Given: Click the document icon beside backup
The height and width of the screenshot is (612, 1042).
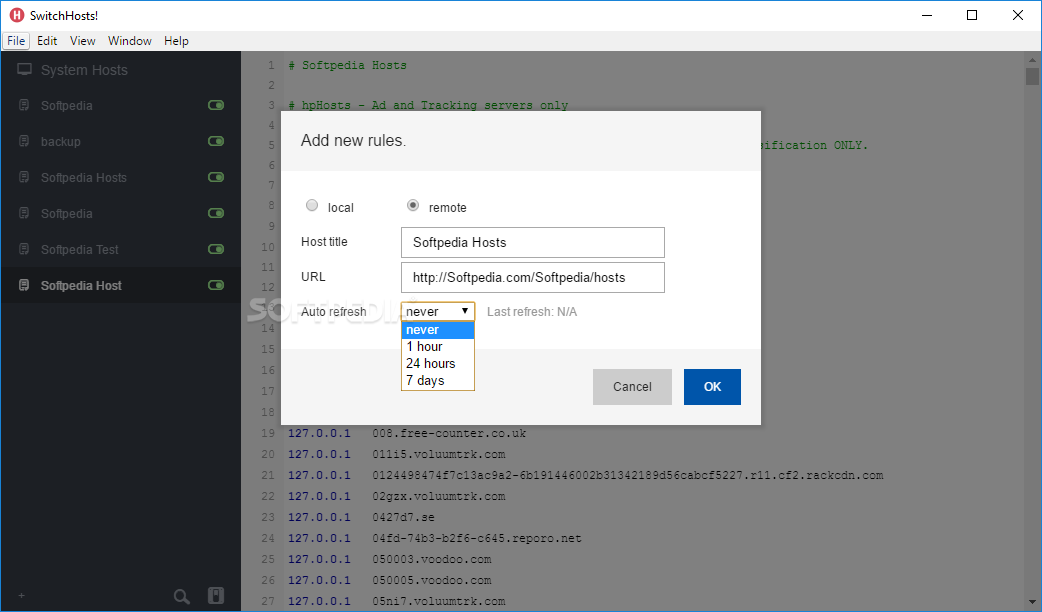Looking at the screenshot, I should point(24,141).
